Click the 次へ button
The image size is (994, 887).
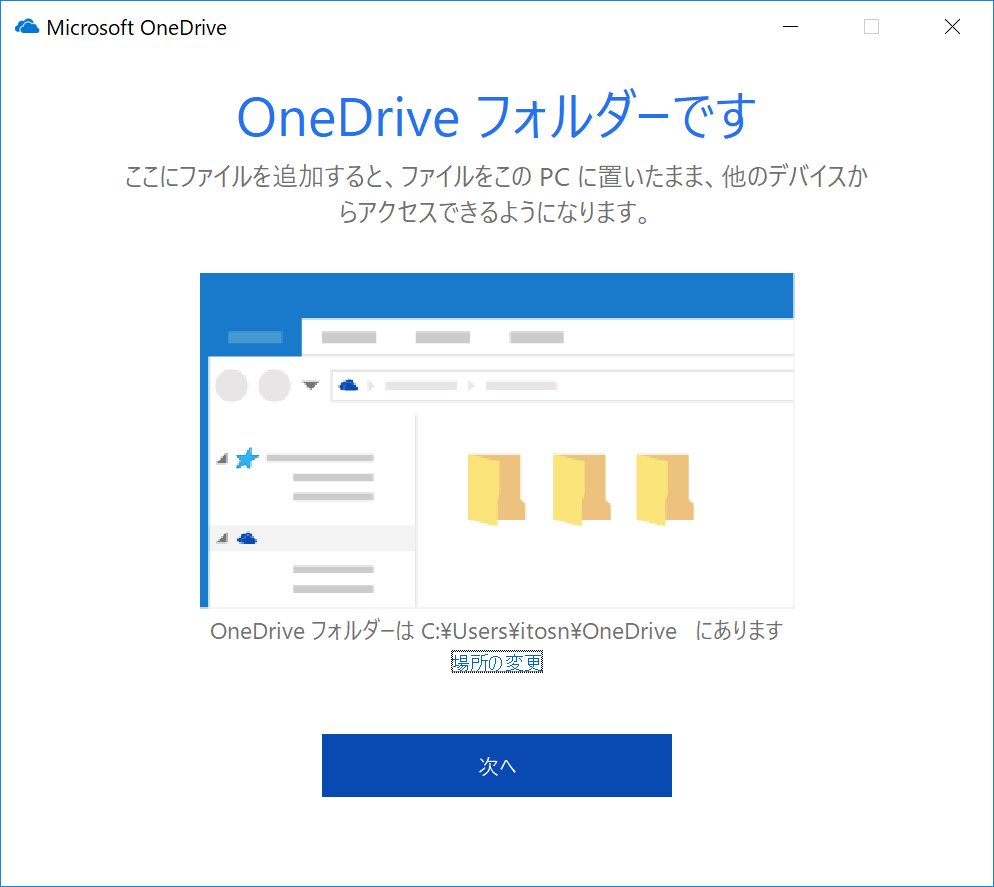click(496, 765)
